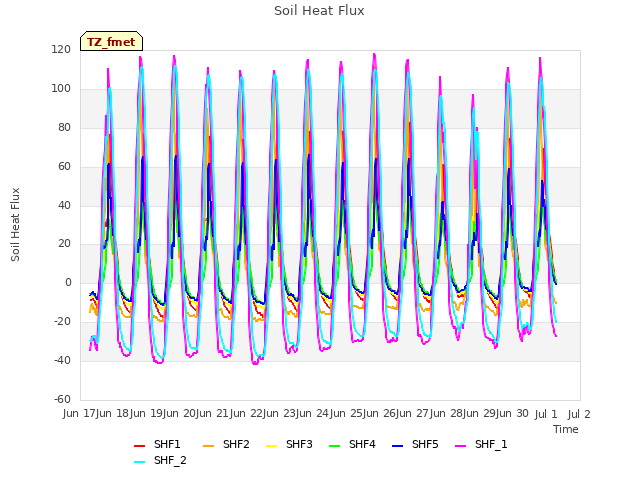Image resolution: width=640 pixels, height=480 pixels.
Task: Click the Jul 1 x-axis label
Action: [546, 414]
